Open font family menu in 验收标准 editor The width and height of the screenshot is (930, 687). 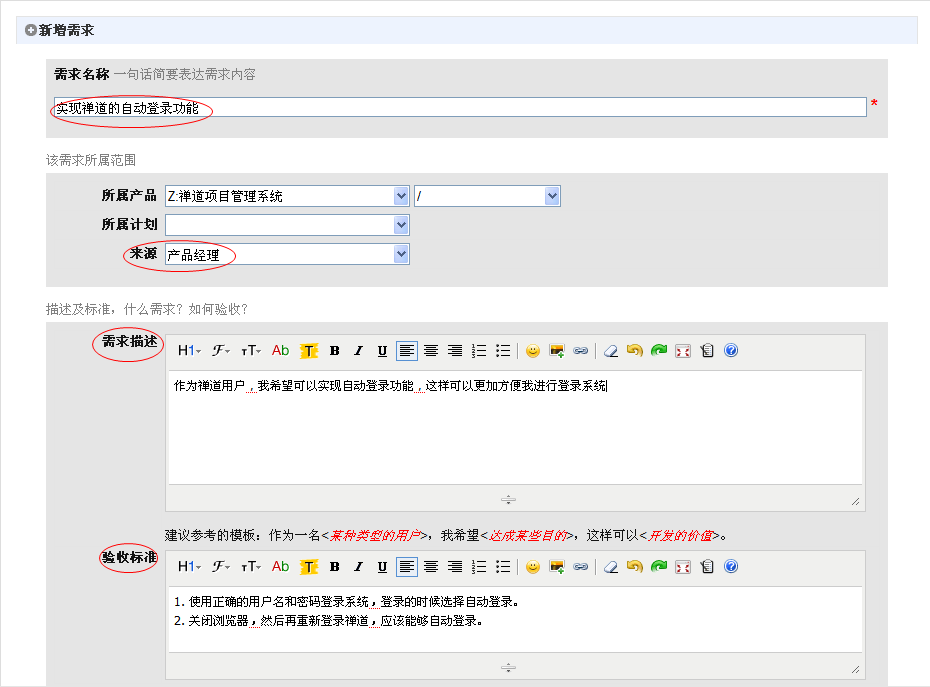tap(221, 567)
